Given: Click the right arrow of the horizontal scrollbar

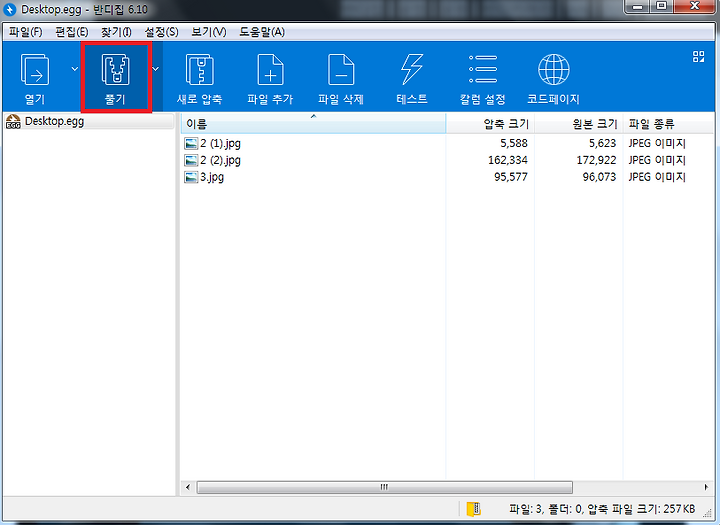Looking at the screenshot, I should click(706, 487).
